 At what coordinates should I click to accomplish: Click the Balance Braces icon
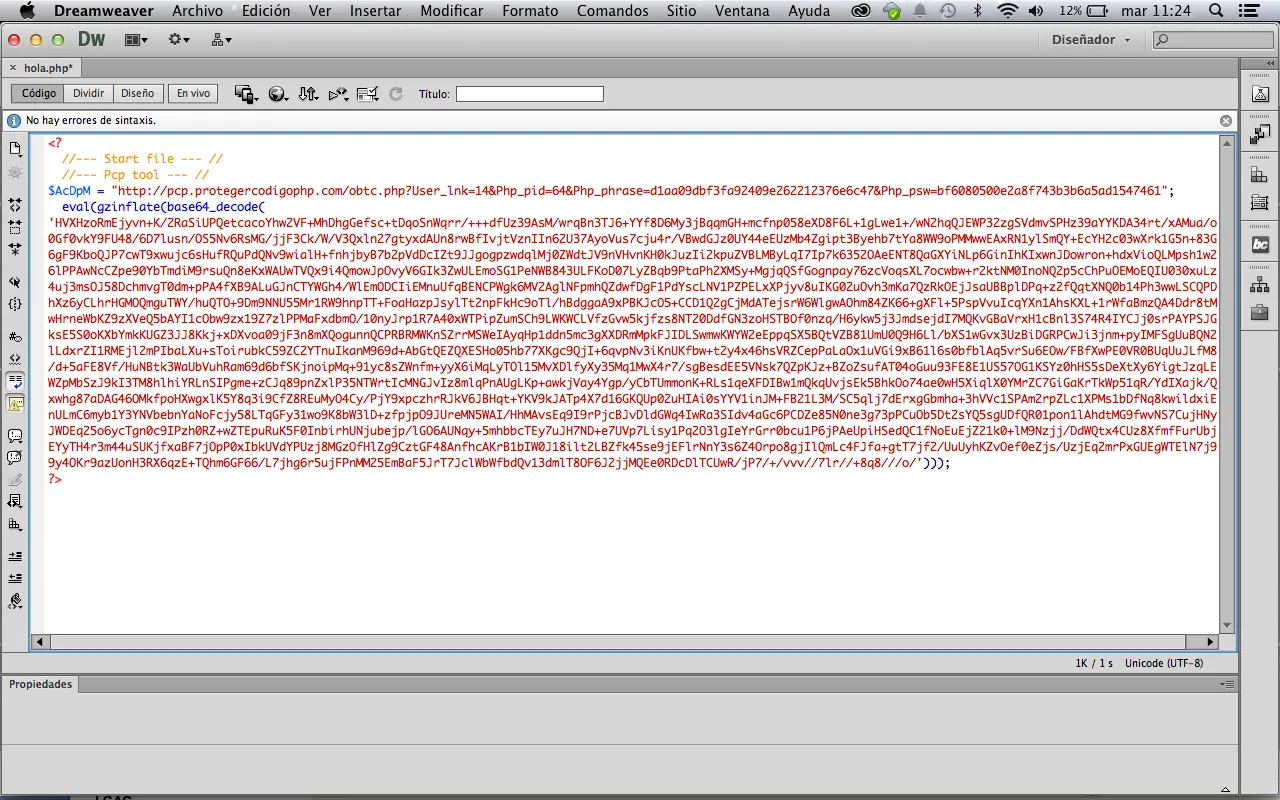tap(15, 304)
